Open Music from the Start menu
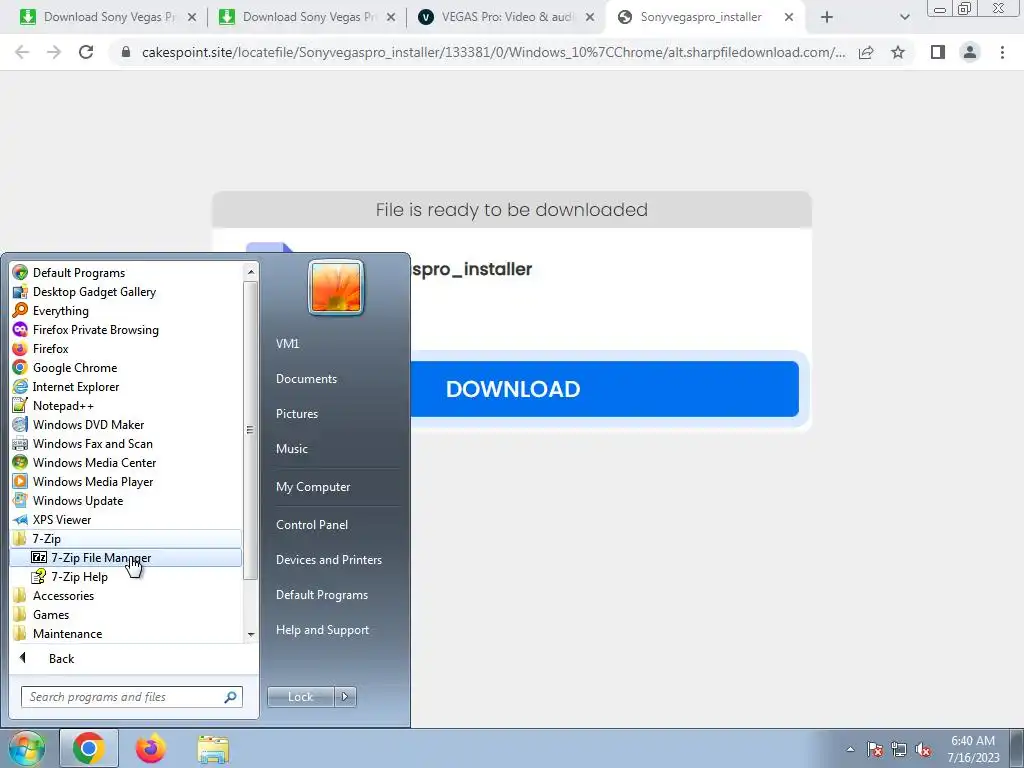This screenshot has height=768, width=1024. (291, 449)
